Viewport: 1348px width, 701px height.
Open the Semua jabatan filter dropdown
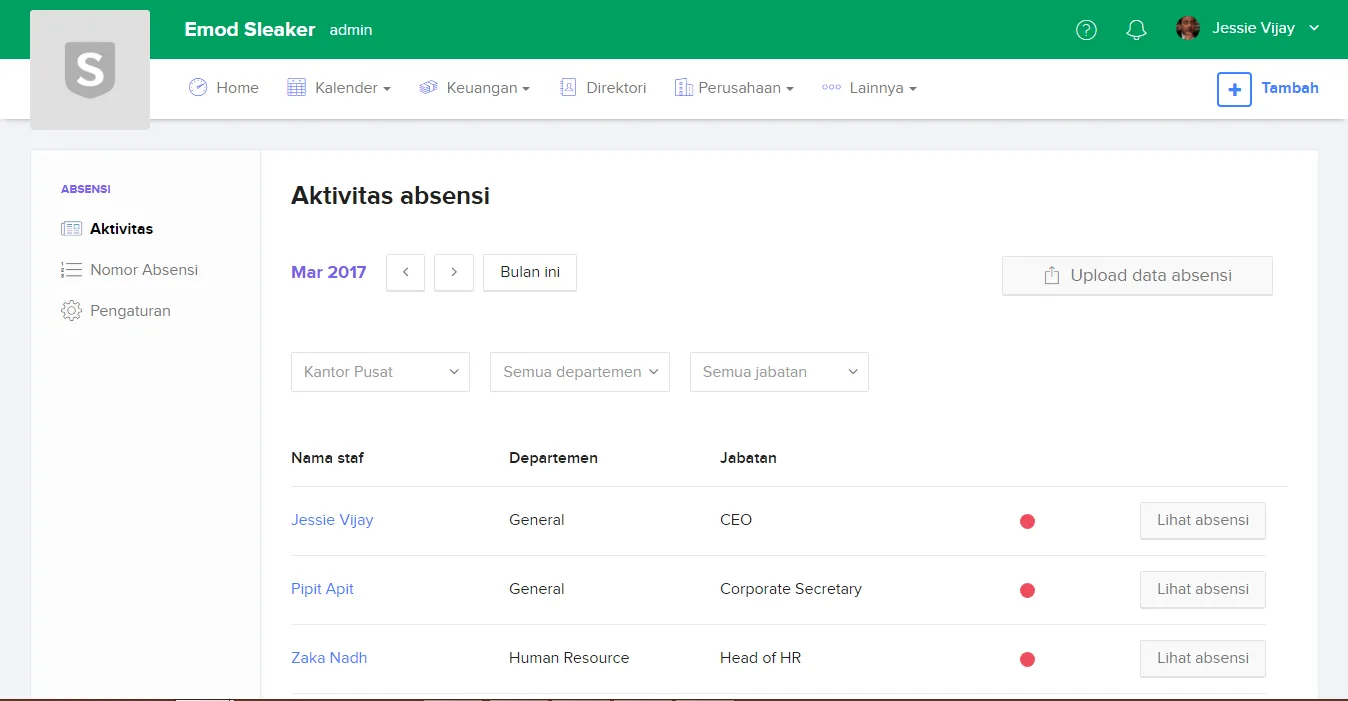[778, 371]
